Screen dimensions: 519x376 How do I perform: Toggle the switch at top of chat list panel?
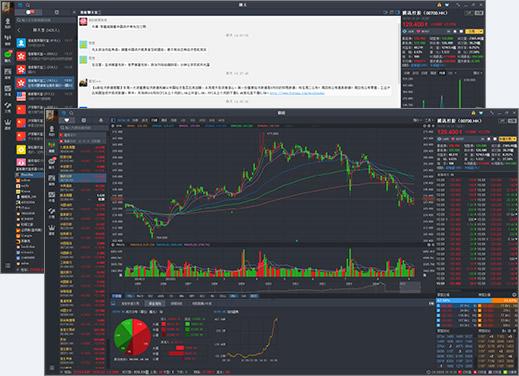30,12
